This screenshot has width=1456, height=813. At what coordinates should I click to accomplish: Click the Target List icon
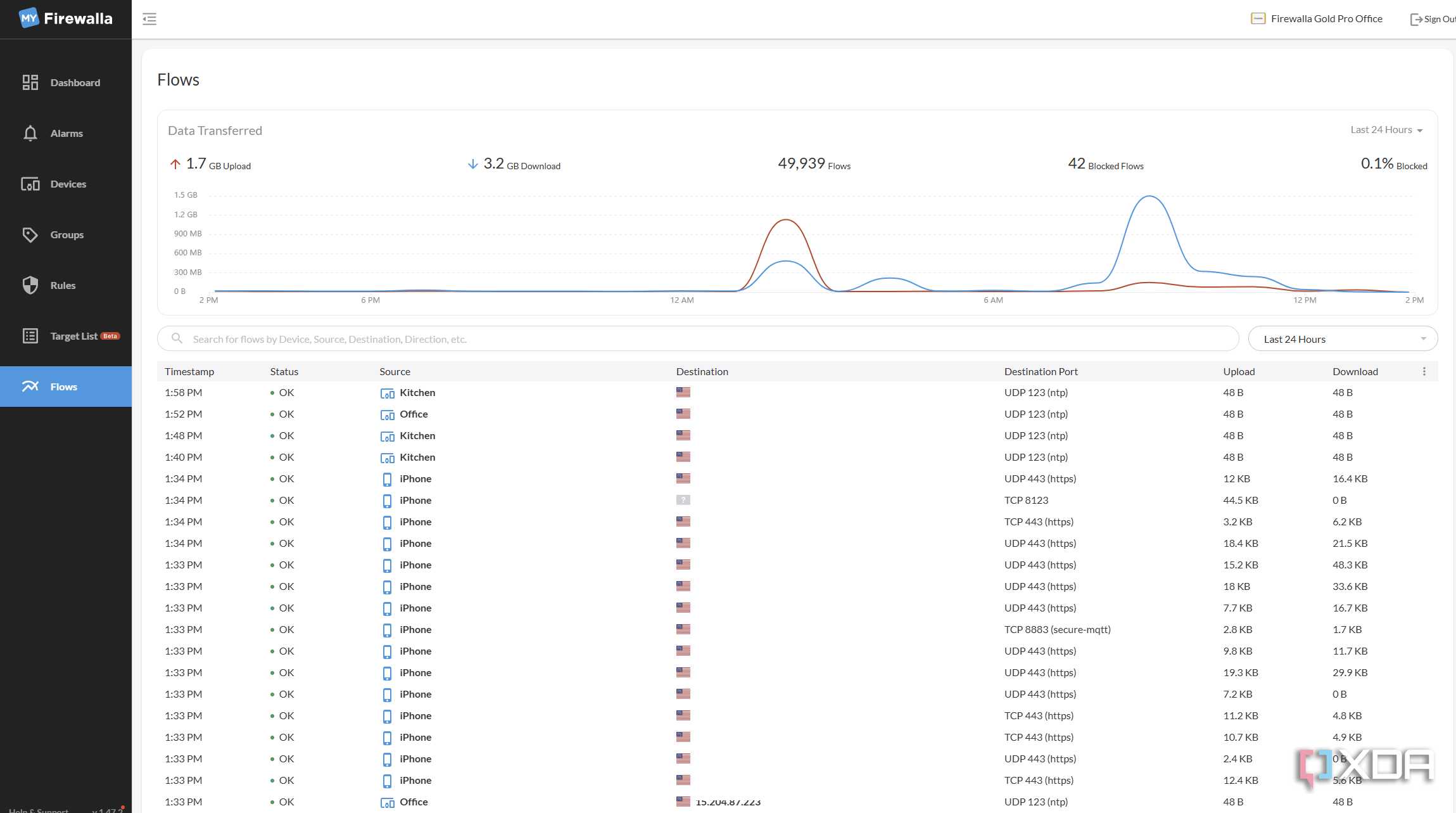30,336
